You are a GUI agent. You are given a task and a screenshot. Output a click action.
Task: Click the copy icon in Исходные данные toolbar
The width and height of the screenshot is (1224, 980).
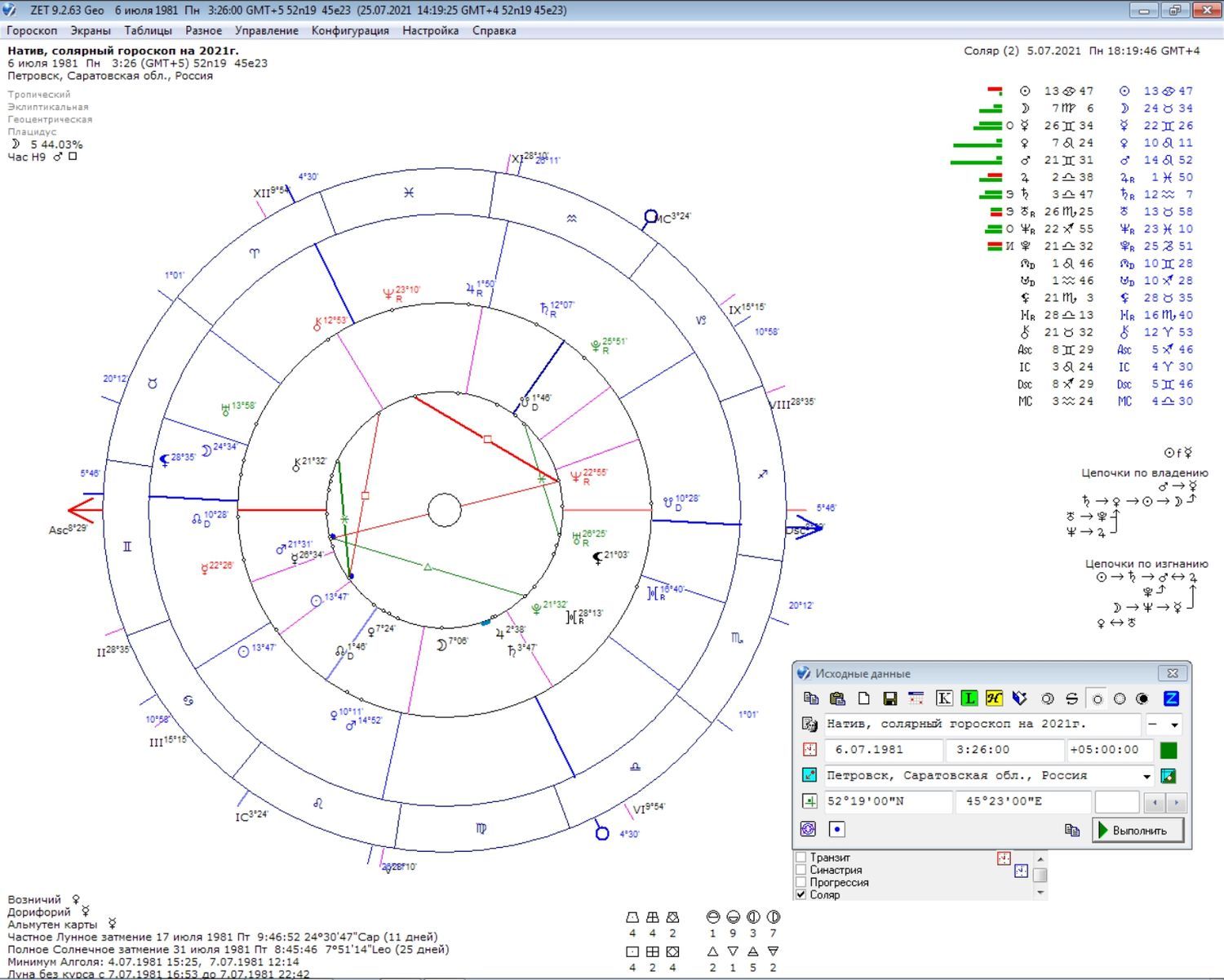click(x=810, y=698)
